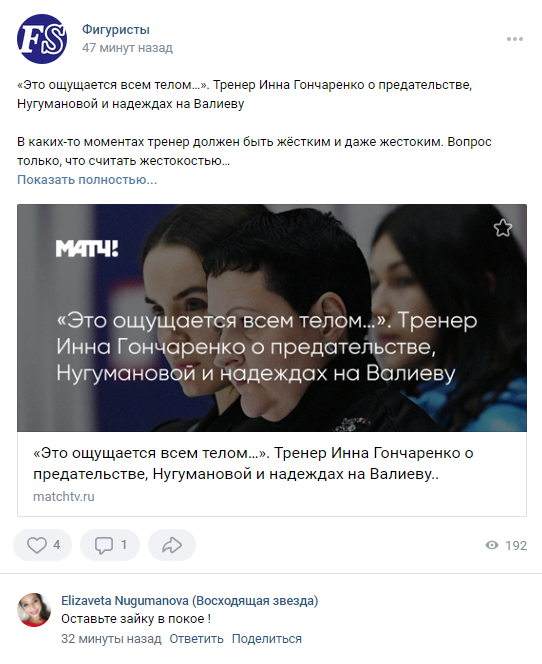Open the three-dots post options menu
This screenshot has width=542, height=664.
514,39
